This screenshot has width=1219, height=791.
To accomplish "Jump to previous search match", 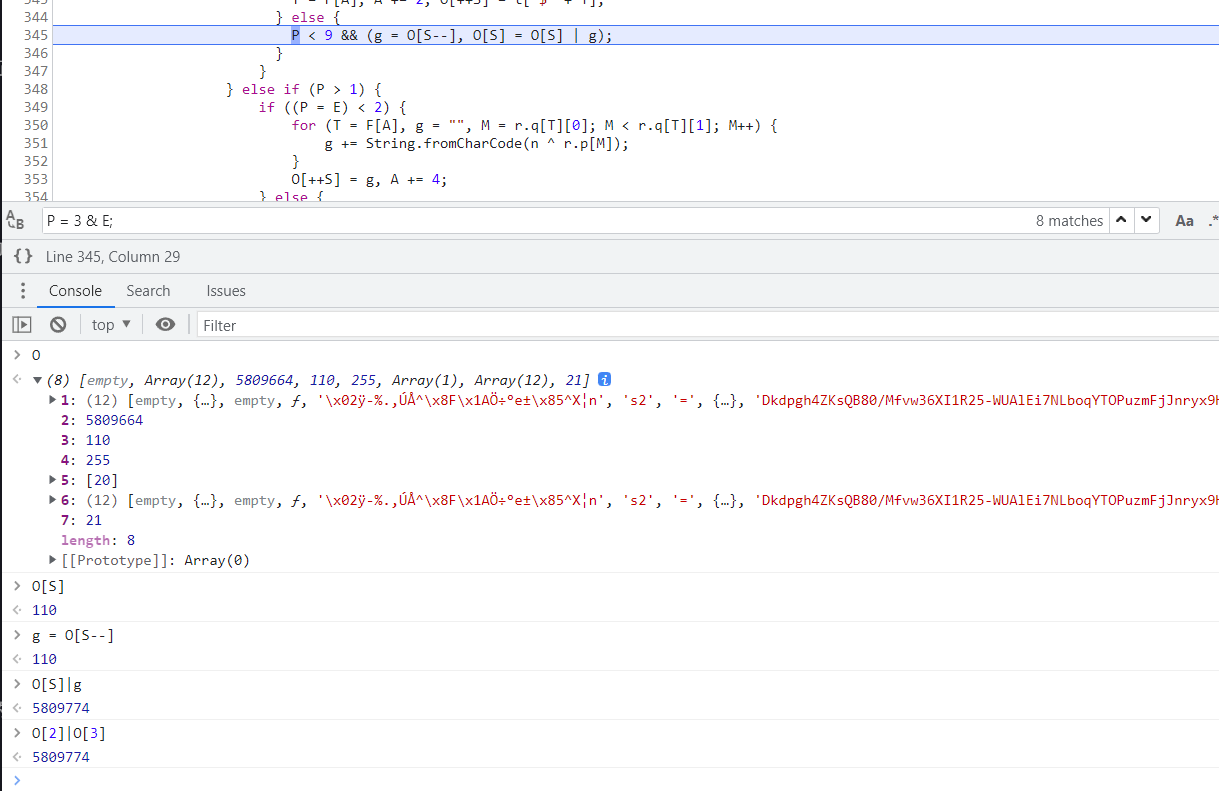I will [x=1122, y=221].
